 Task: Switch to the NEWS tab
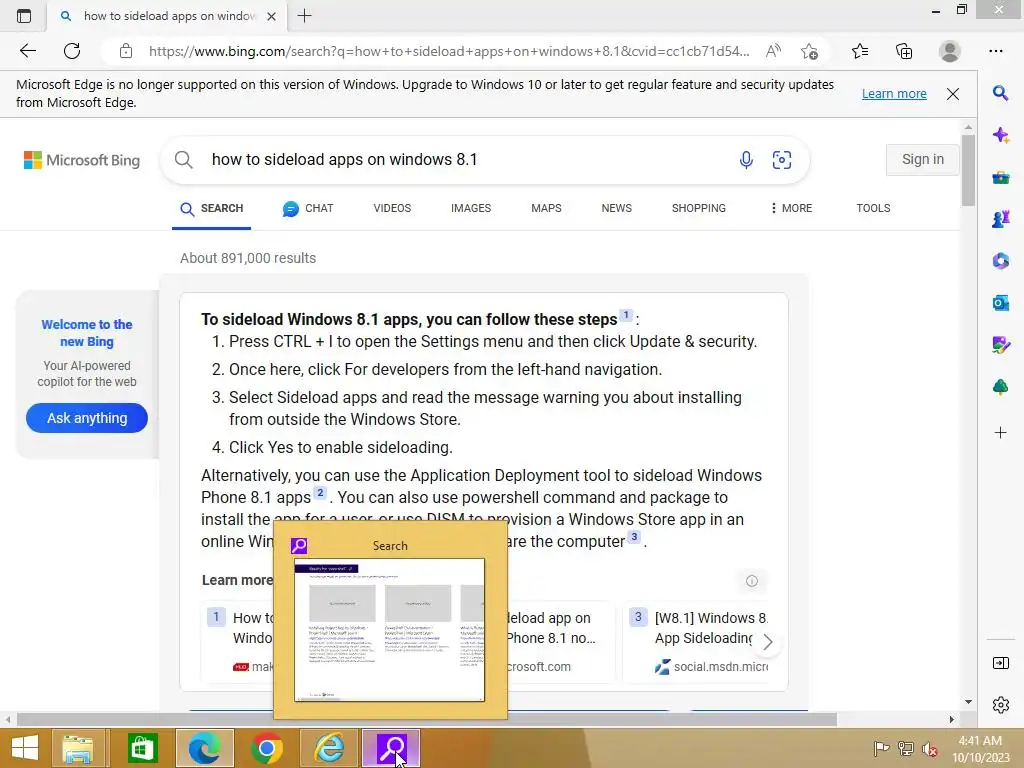pos(616,208)
